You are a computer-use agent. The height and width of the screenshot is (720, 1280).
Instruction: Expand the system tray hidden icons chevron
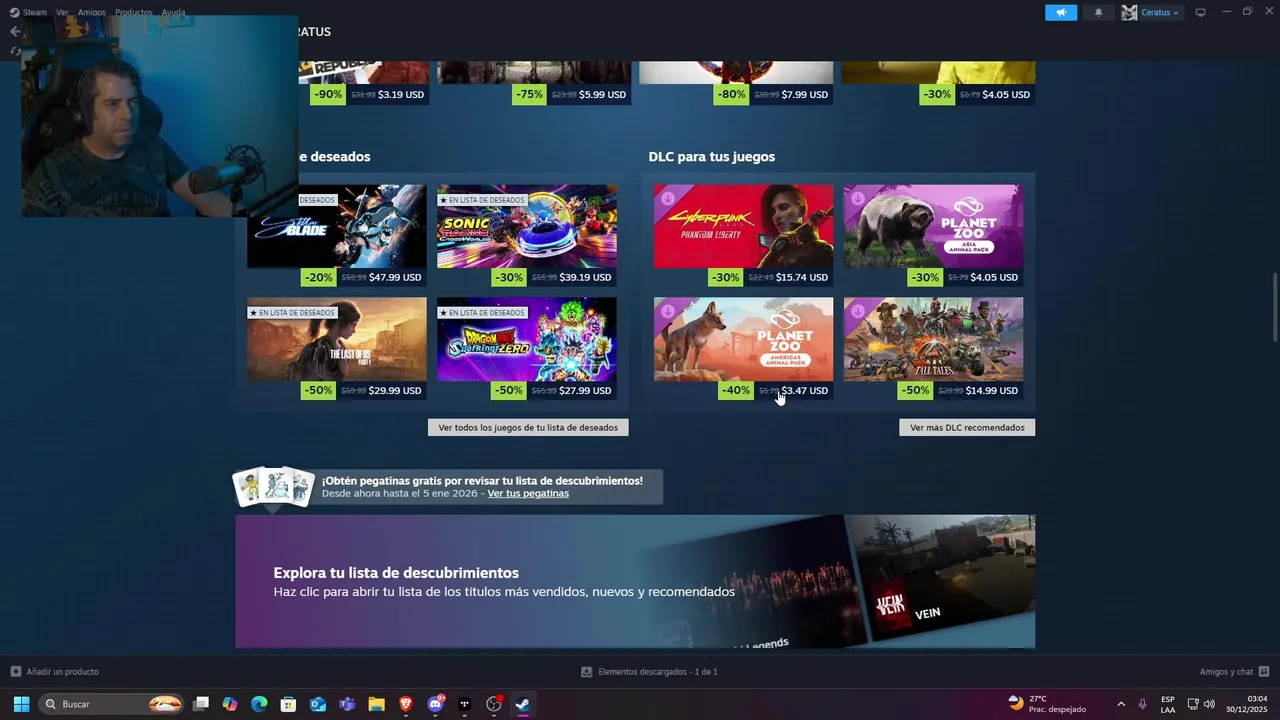(x=1121, y=704)
